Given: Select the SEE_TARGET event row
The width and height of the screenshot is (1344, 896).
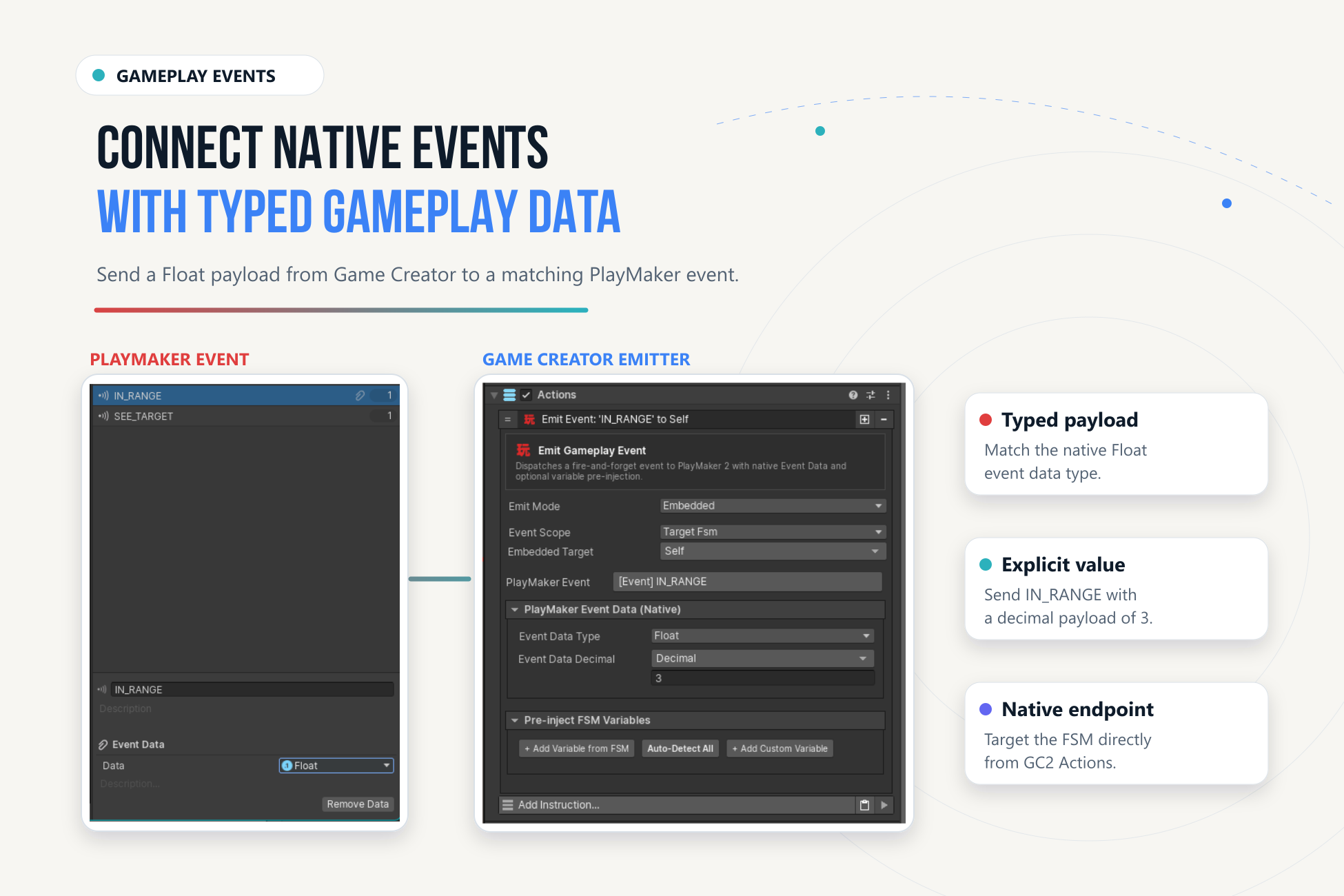Looking at the screenshot, I should 245,416.
